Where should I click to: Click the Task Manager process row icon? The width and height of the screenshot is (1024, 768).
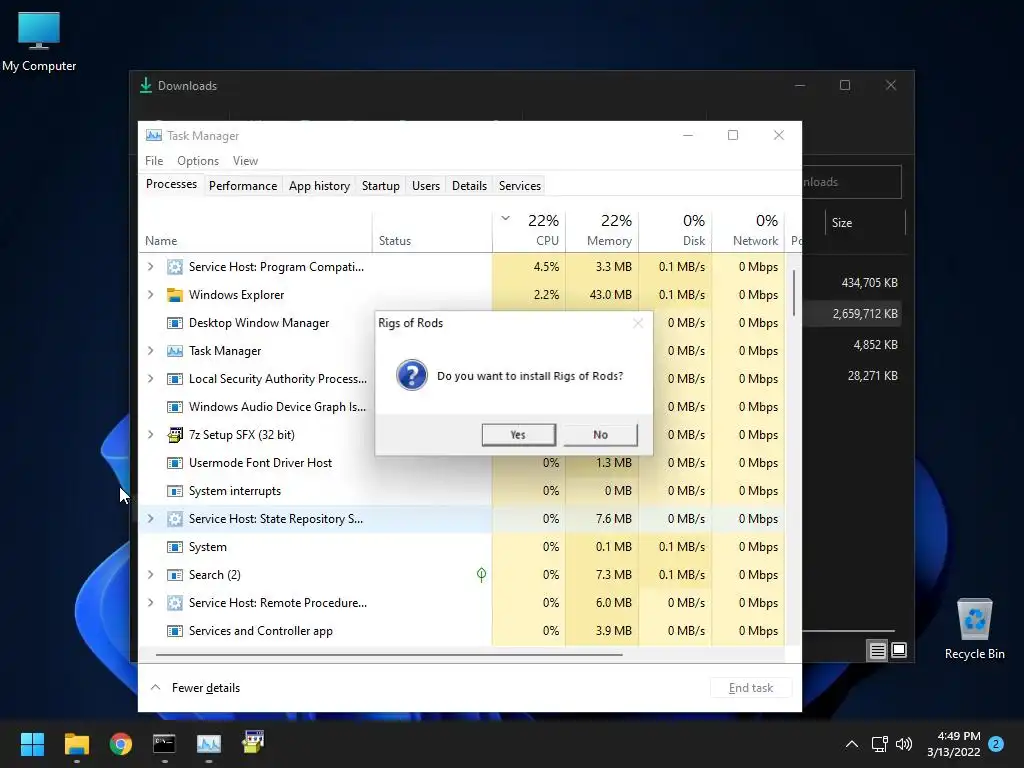click(174, 351)
